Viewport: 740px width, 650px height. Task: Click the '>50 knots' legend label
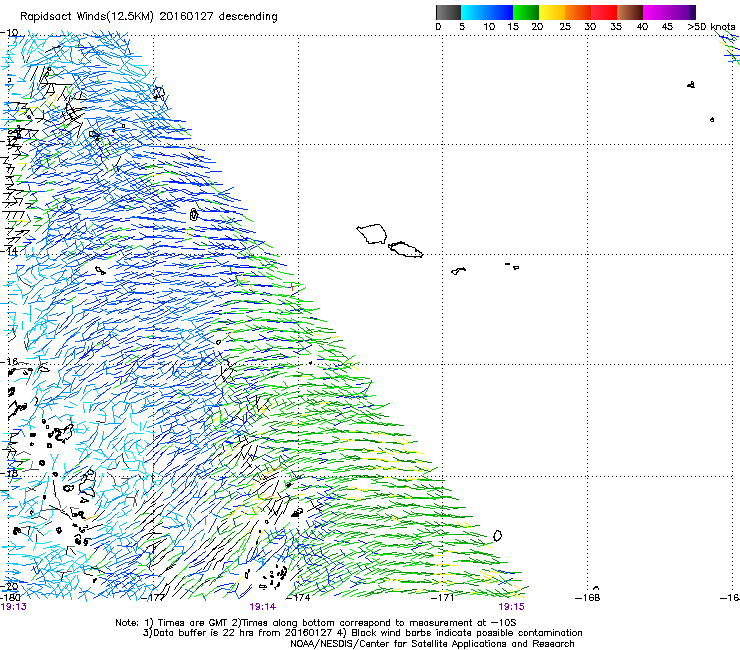pos(711,27)
